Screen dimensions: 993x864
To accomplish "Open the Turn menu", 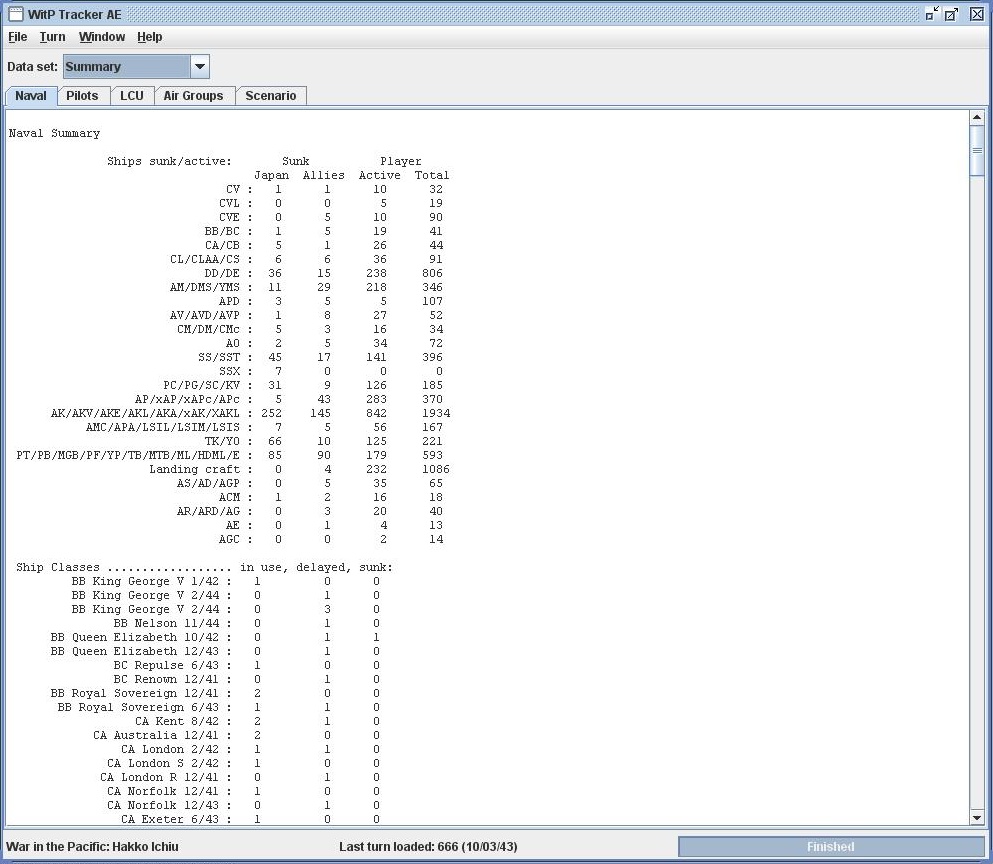I will pyautogui.click(x=53, y=37).
